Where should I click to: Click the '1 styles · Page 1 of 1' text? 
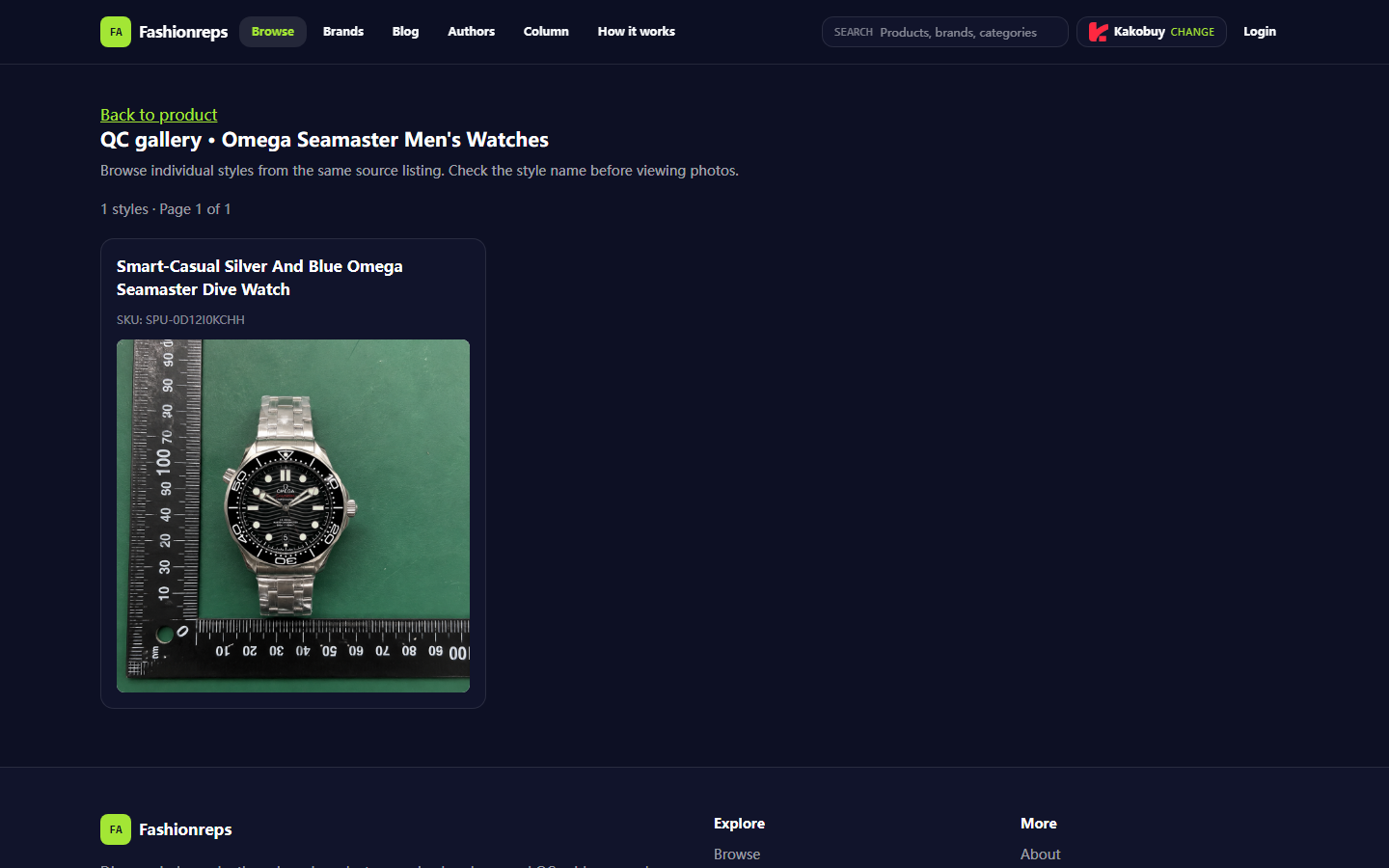tap(166, 209)
